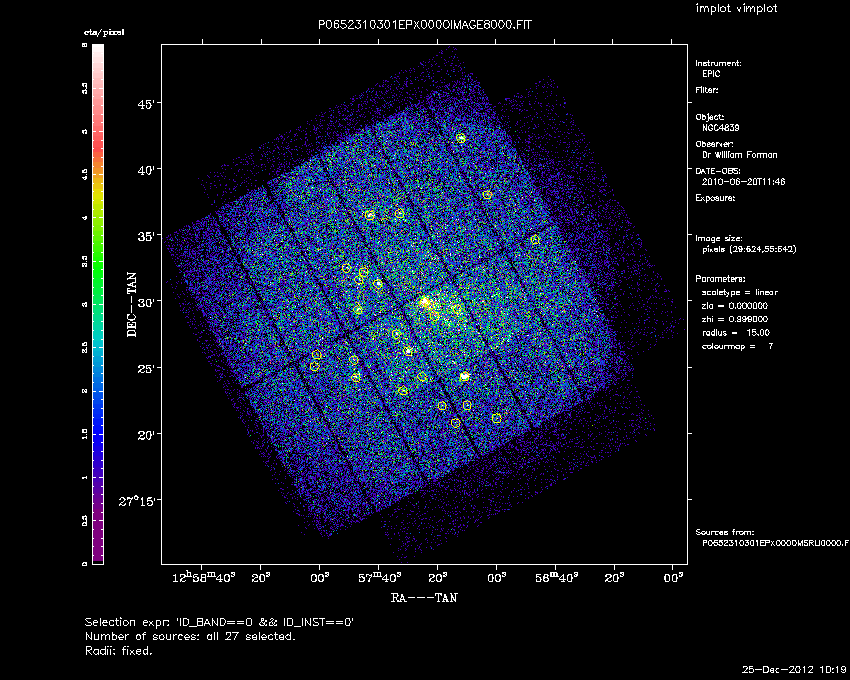Screen dimensions: 850x680
Task: Click the 'DATE-OBS:' heading
Action: pyautogui.click(x=718, y=171)
